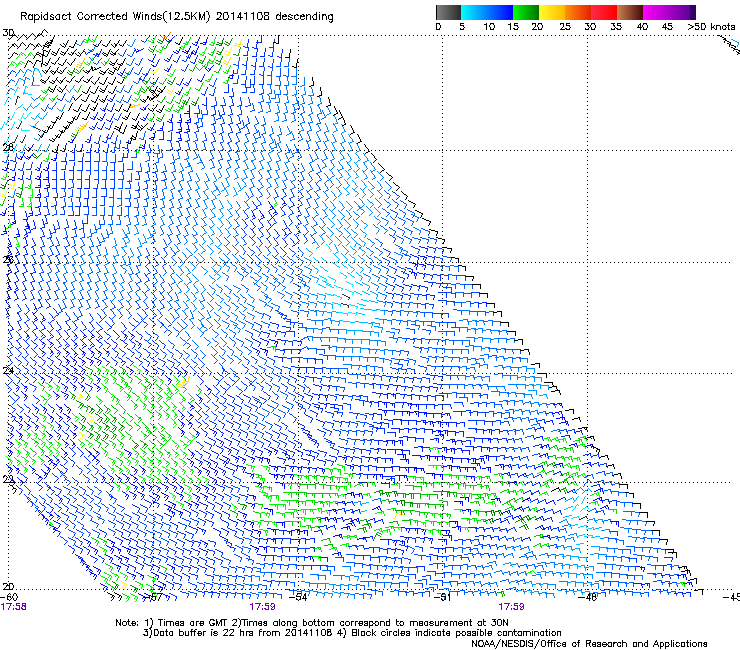Click the latitude label "26"
Image resolution: width=740 pixels, height=650 pixels.
[x=8, y=260]
